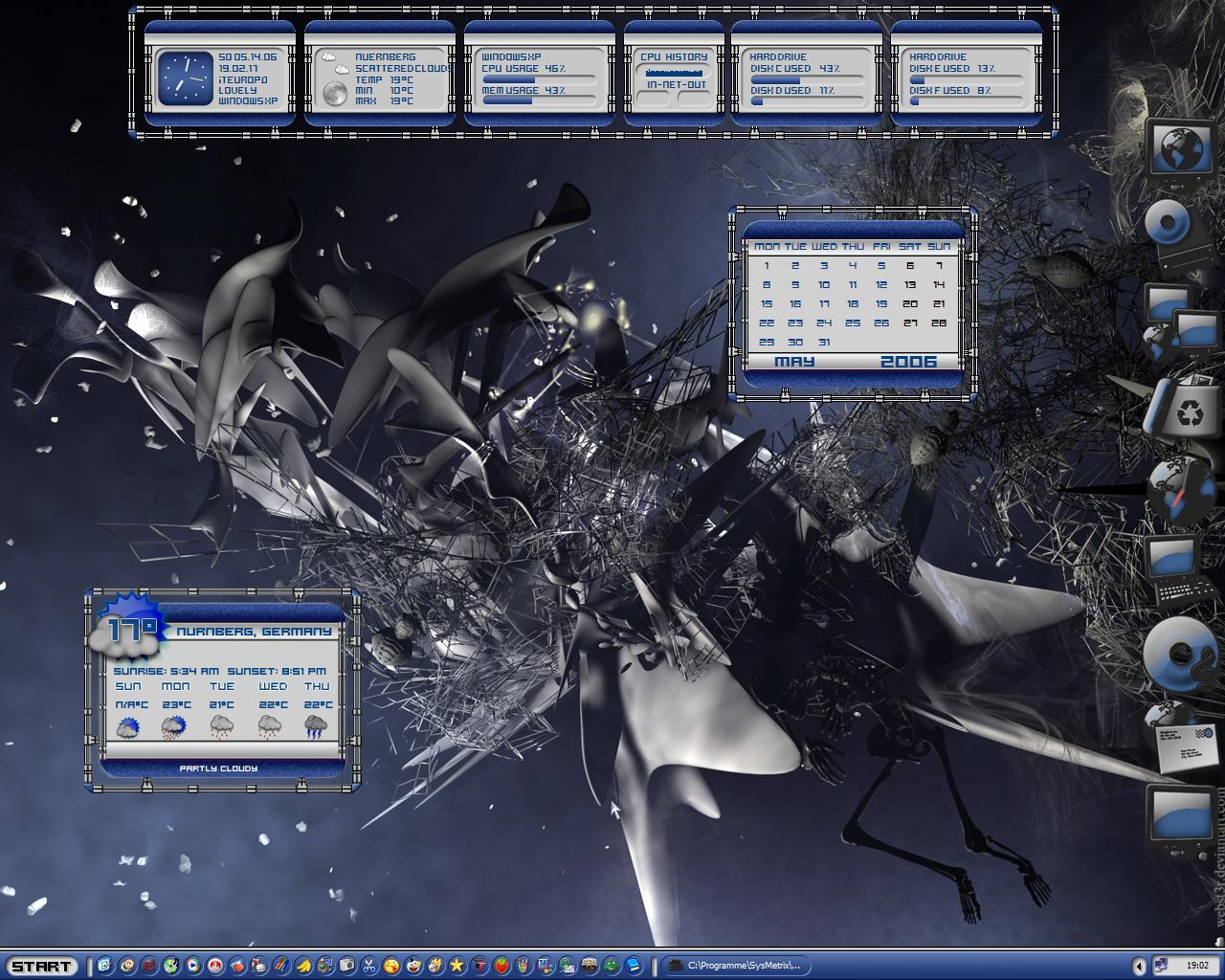This screenshot has width=1225, height=980.
Task: Click the IN-NET-OUT label
Action: pos(676,84)
